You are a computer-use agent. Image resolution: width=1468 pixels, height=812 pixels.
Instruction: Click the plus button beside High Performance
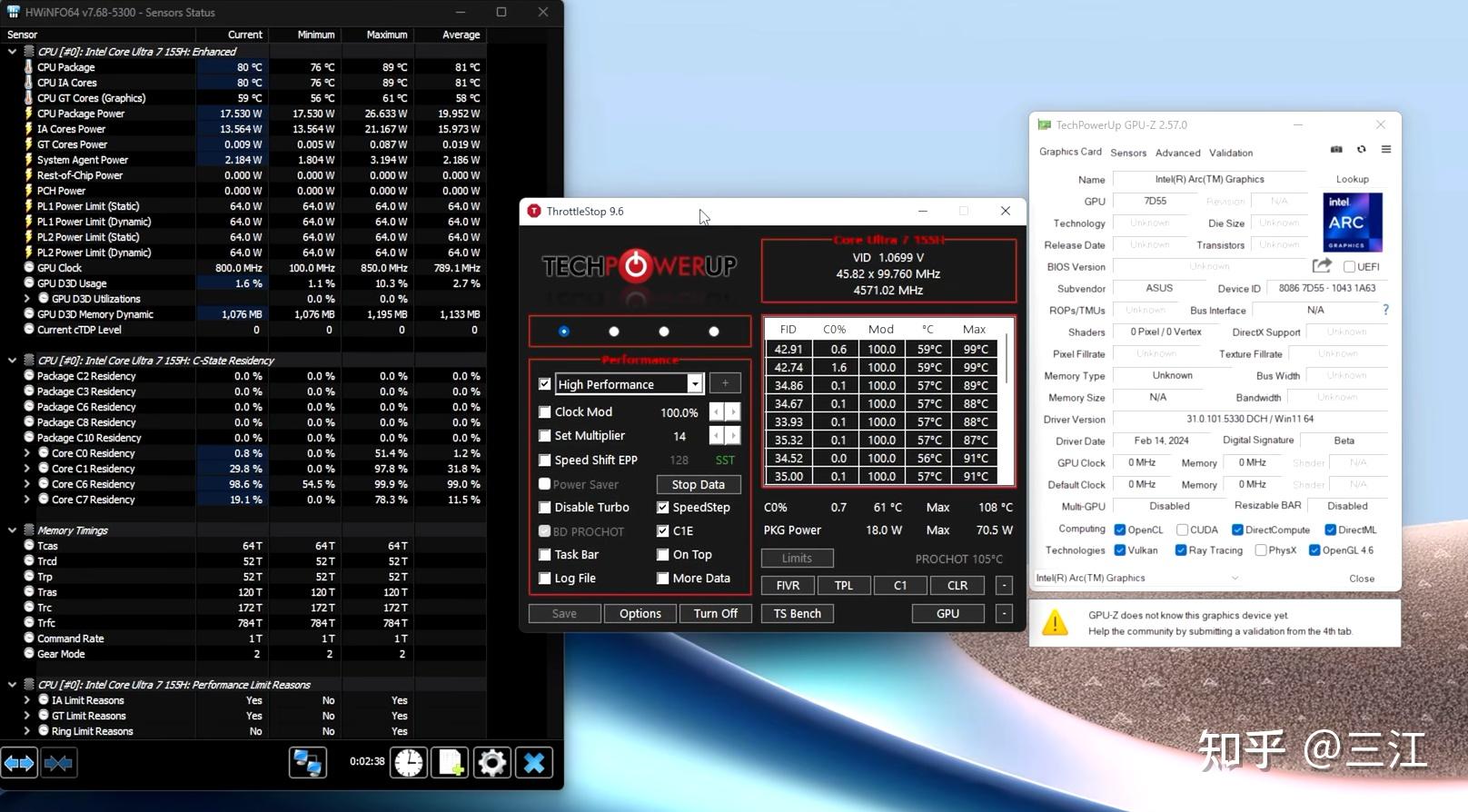(725, 384)
